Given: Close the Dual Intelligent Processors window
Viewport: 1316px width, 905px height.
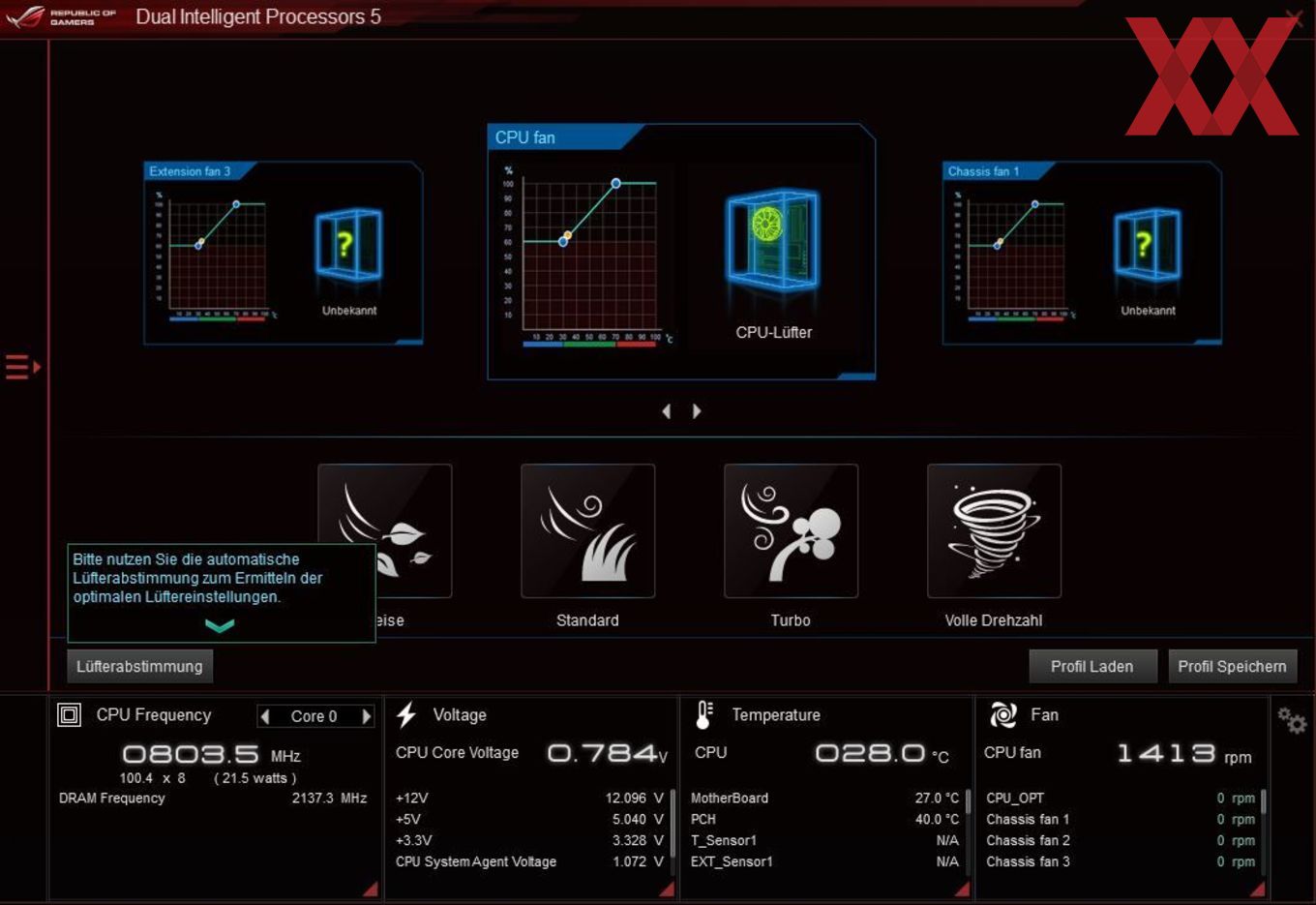Looking at the screenshot, I should (1294, 16).
